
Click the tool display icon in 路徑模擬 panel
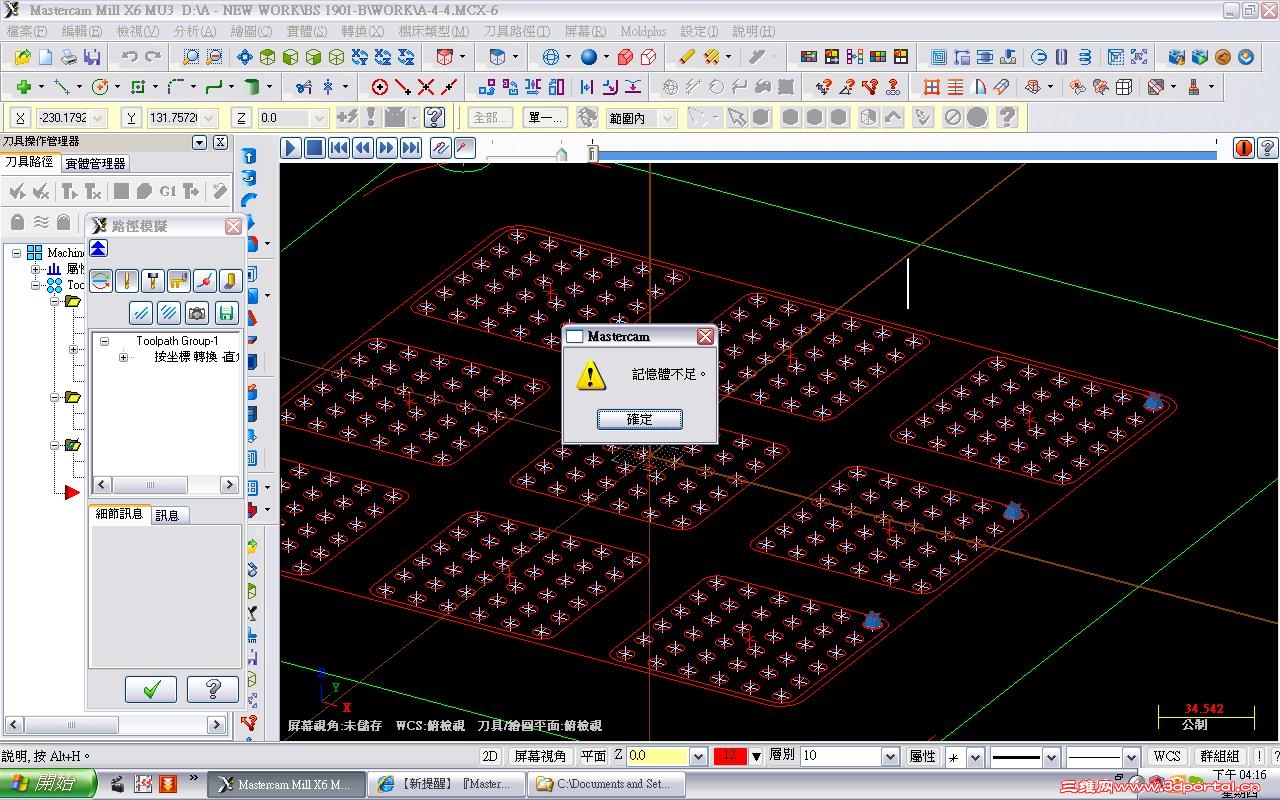pyautogui.click(x=126, y=281)
